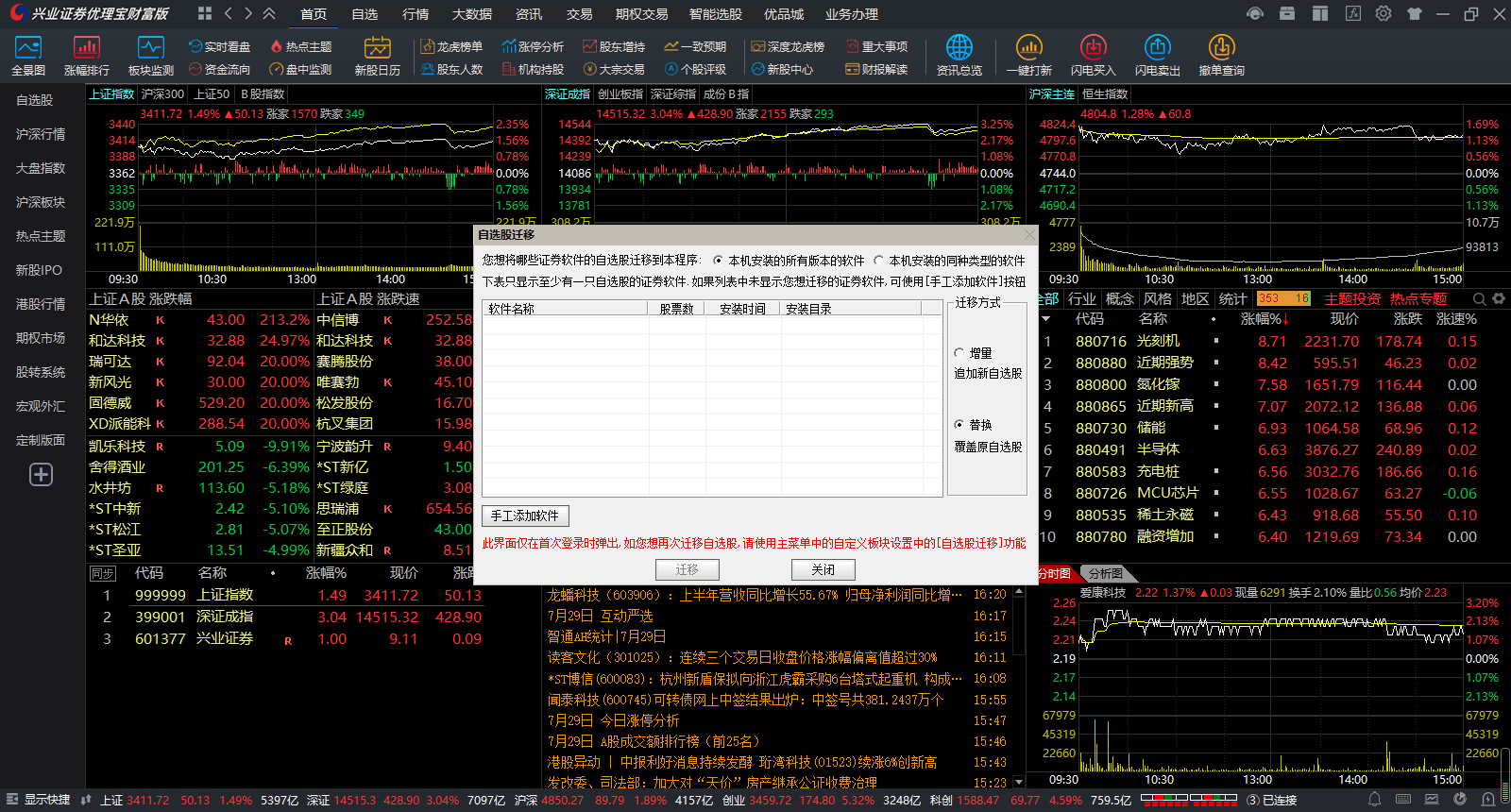Open 大宗交易 toolbar item

(614, 69)
